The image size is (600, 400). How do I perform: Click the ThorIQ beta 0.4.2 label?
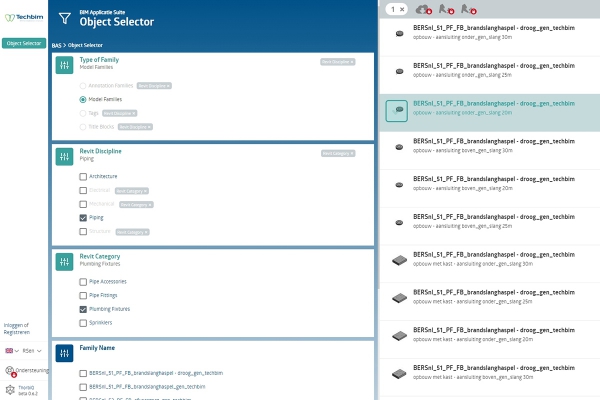click(x=28, y=390)
